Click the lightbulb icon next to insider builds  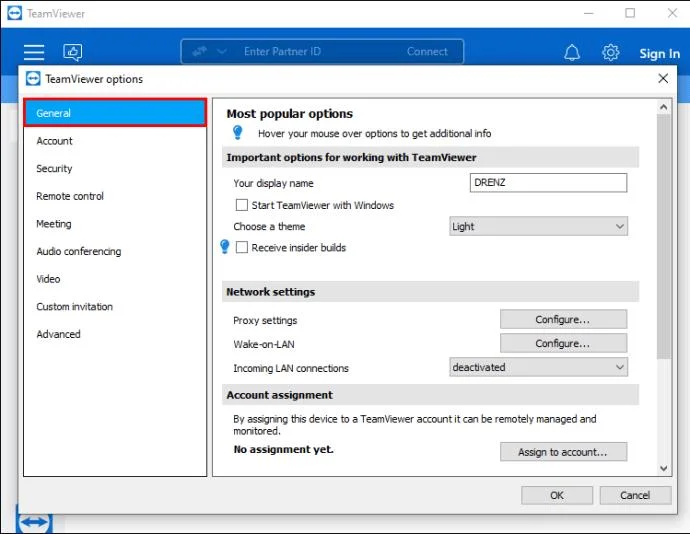[x=224, y=247]
